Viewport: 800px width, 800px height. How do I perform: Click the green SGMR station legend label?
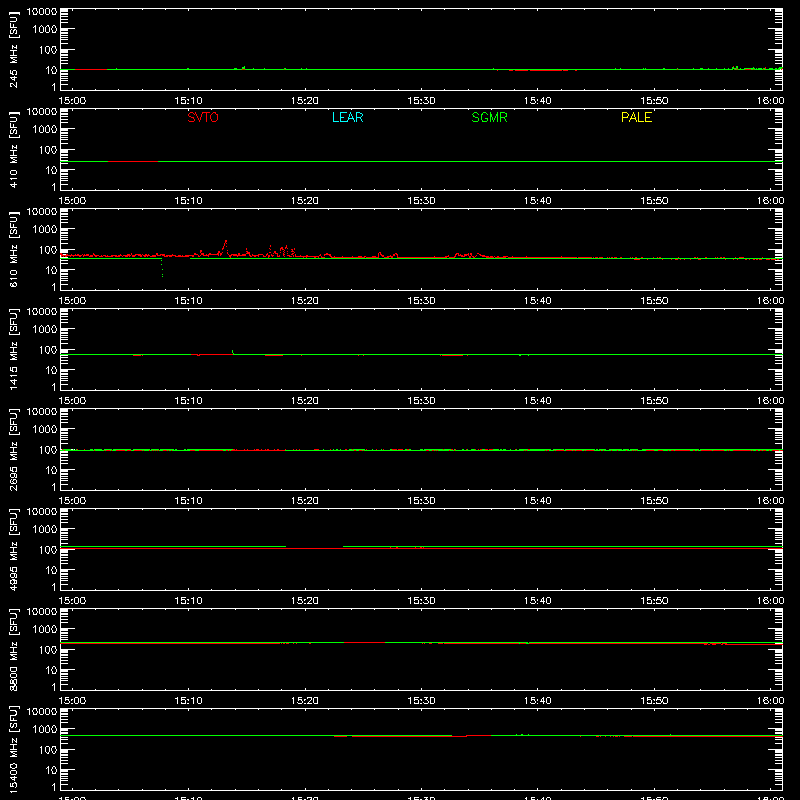489,117
